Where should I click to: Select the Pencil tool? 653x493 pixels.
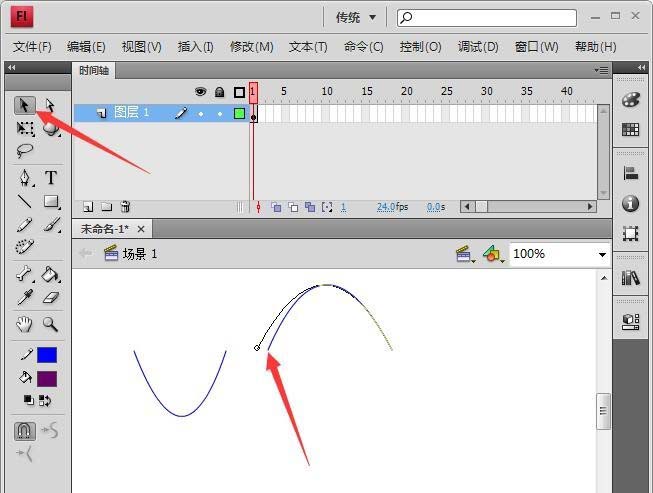pyautogui.click(x=25, y=224)
